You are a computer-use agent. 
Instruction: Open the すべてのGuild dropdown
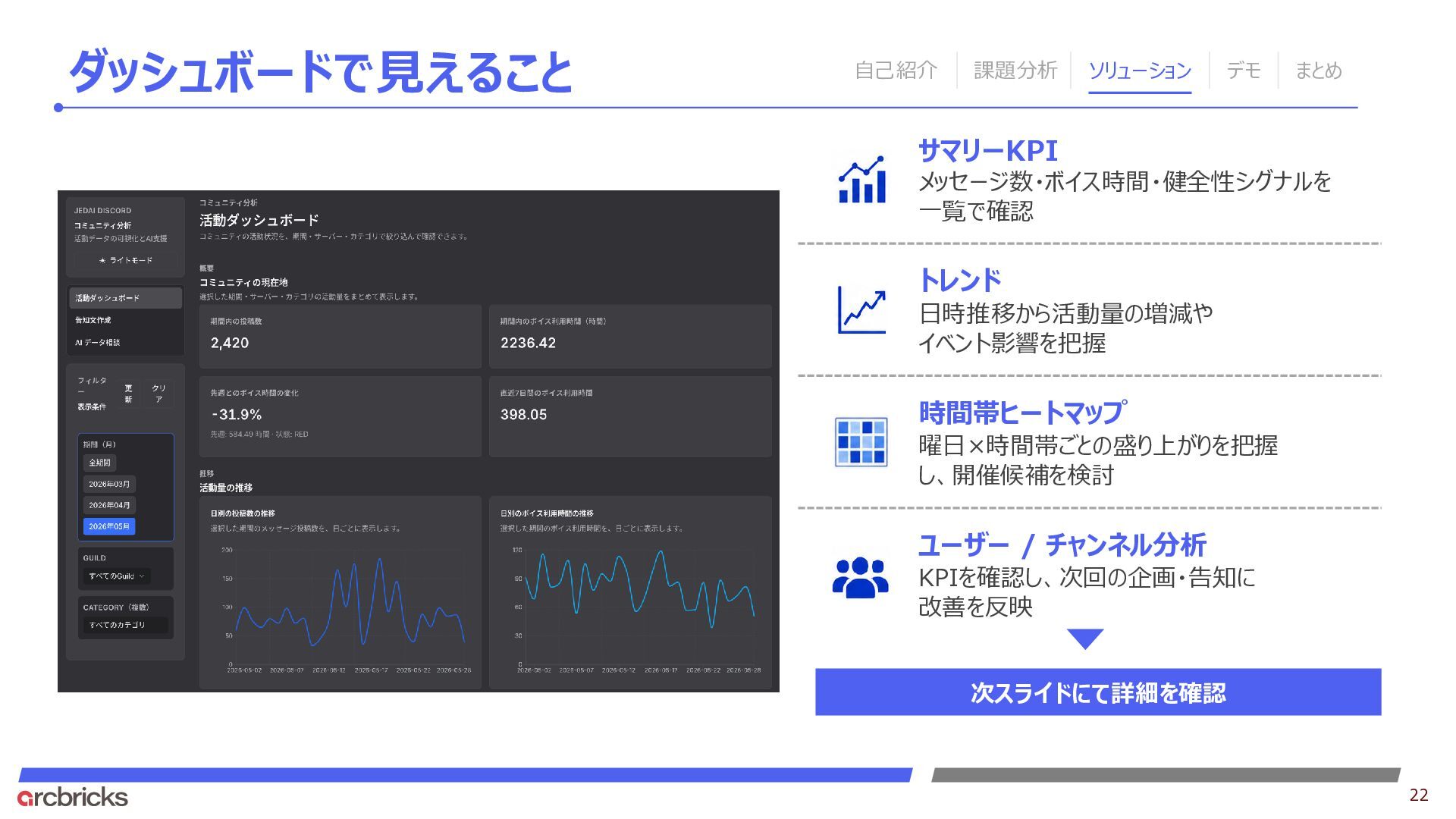tap(117, 576)
